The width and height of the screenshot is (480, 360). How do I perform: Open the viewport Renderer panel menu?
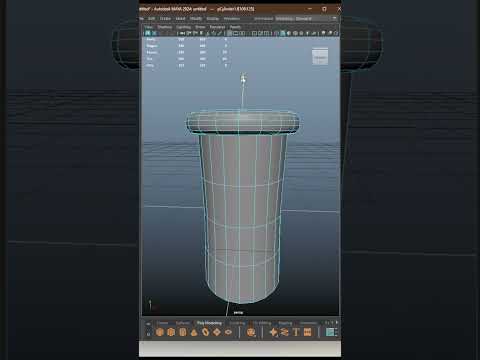[217, 27]
